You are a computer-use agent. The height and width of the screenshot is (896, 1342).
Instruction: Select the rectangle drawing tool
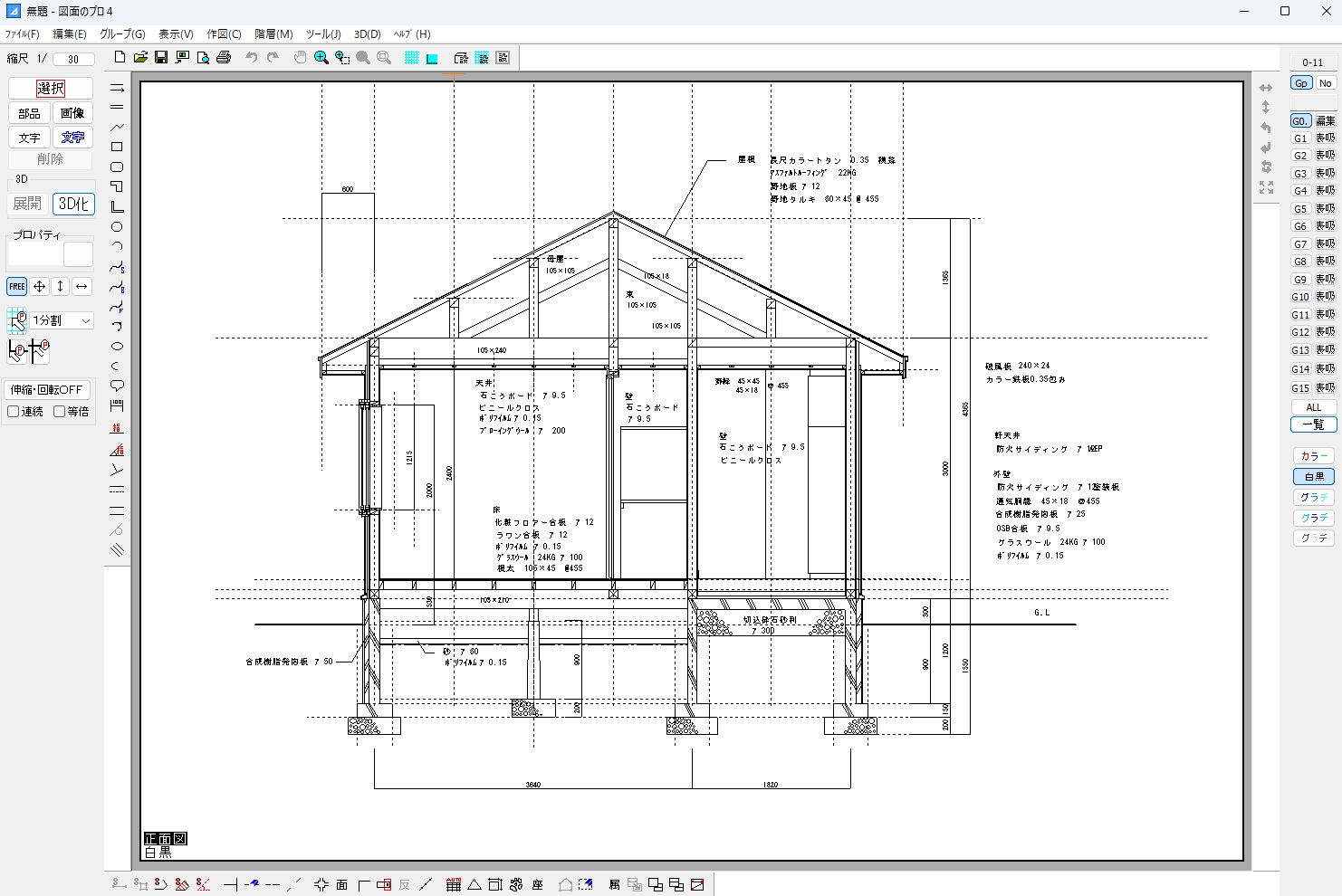117,147
